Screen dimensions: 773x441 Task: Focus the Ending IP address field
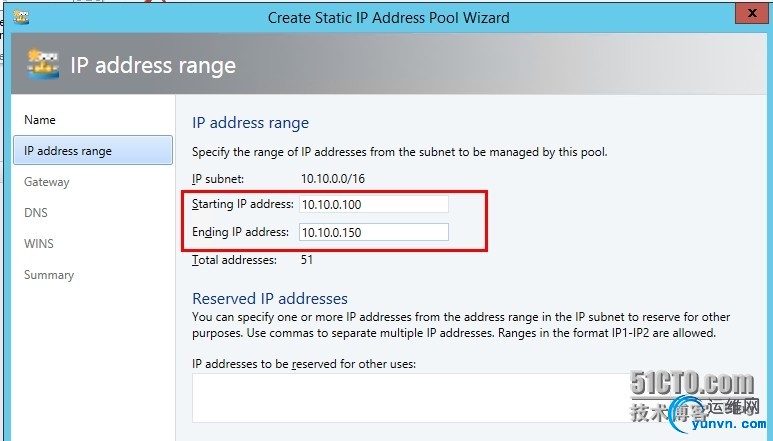pyautogui.click(x=374, y=232)
